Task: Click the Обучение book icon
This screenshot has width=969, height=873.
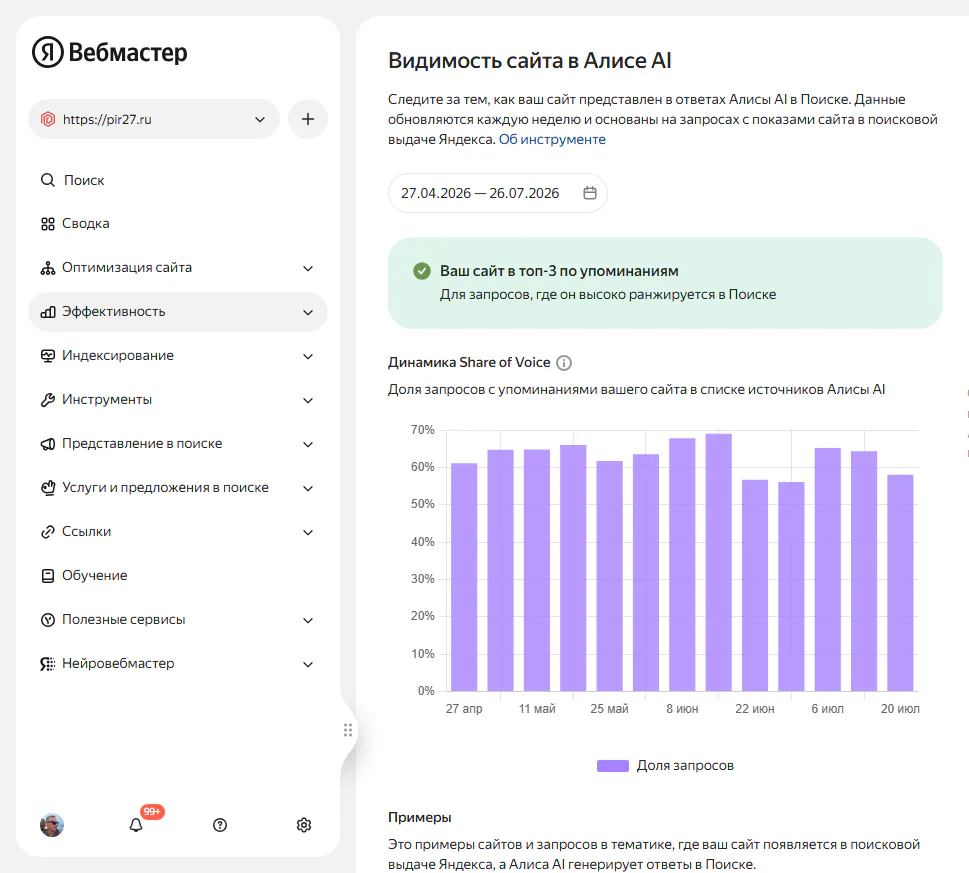Action: (48, 576)
